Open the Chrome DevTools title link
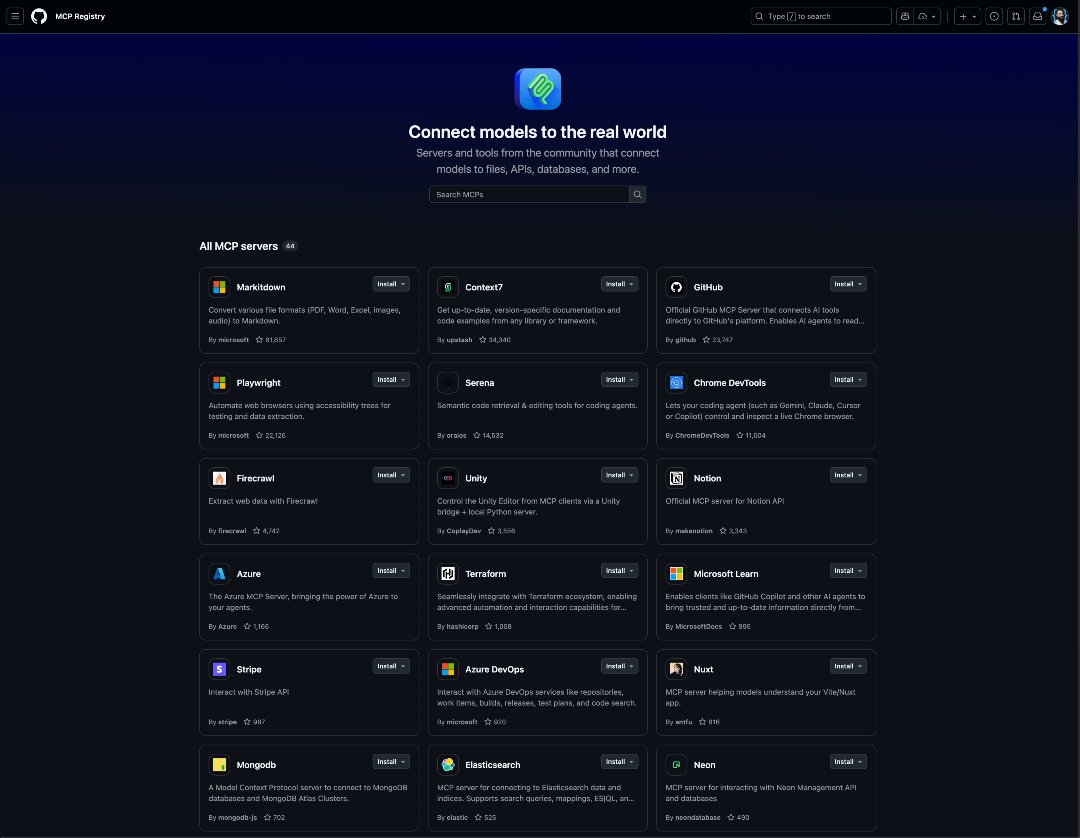 tap(729, 383)
